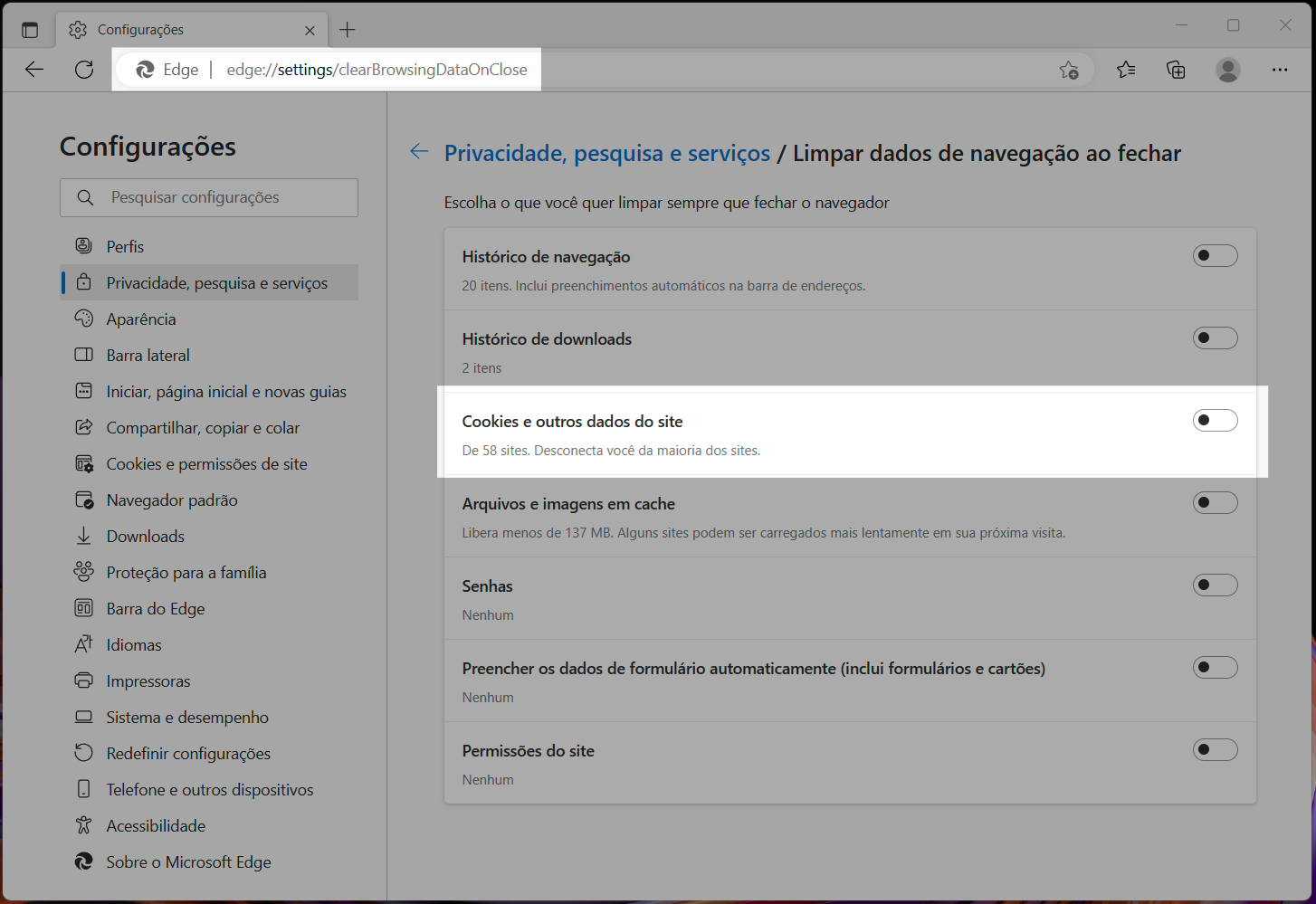Click Privacidade, pesquisa e serviços breadcrumb link
1316x904 pixels.
pos(607,153)
